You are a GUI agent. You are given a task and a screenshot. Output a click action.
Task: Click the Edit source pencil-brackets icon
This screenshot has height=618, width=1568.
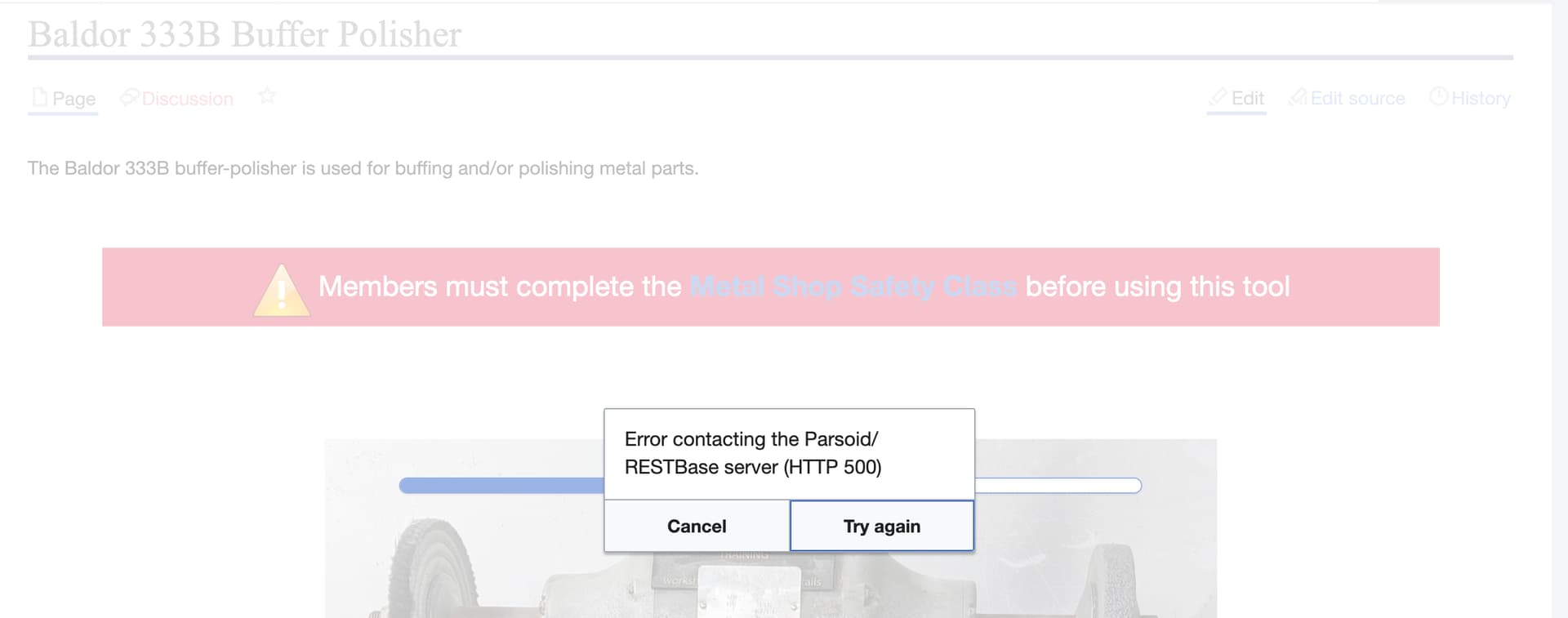click(x=1298, y=97)
